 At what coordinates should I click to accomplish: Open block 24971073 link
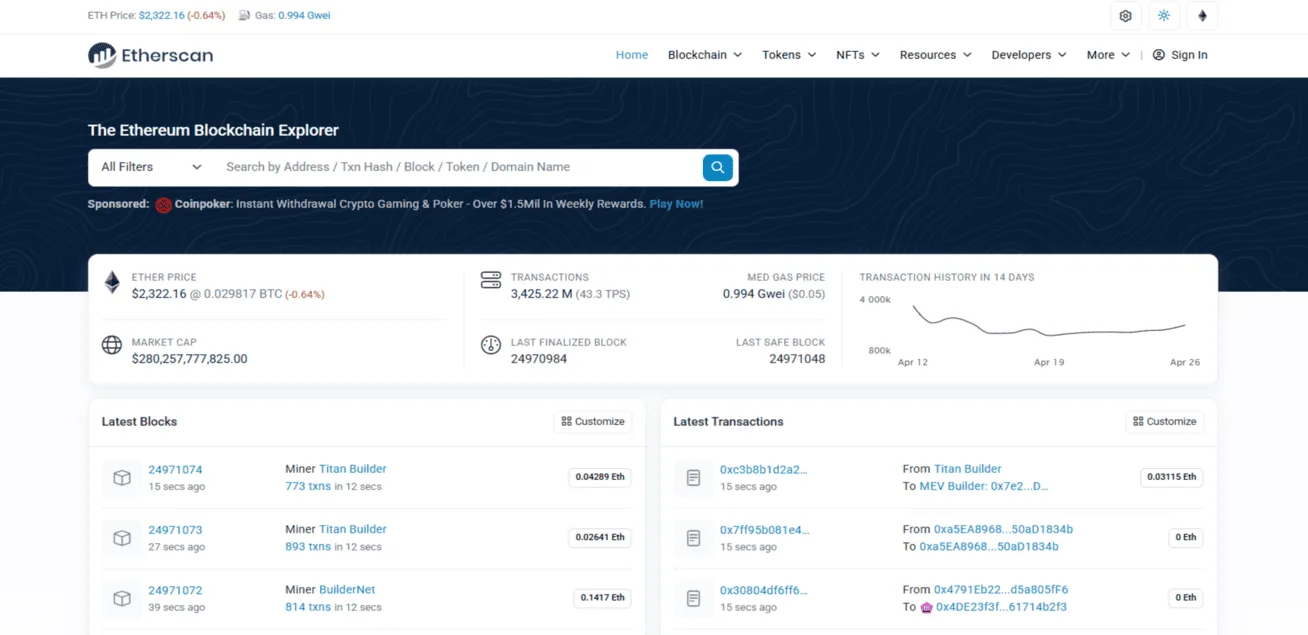click(175, 530)
